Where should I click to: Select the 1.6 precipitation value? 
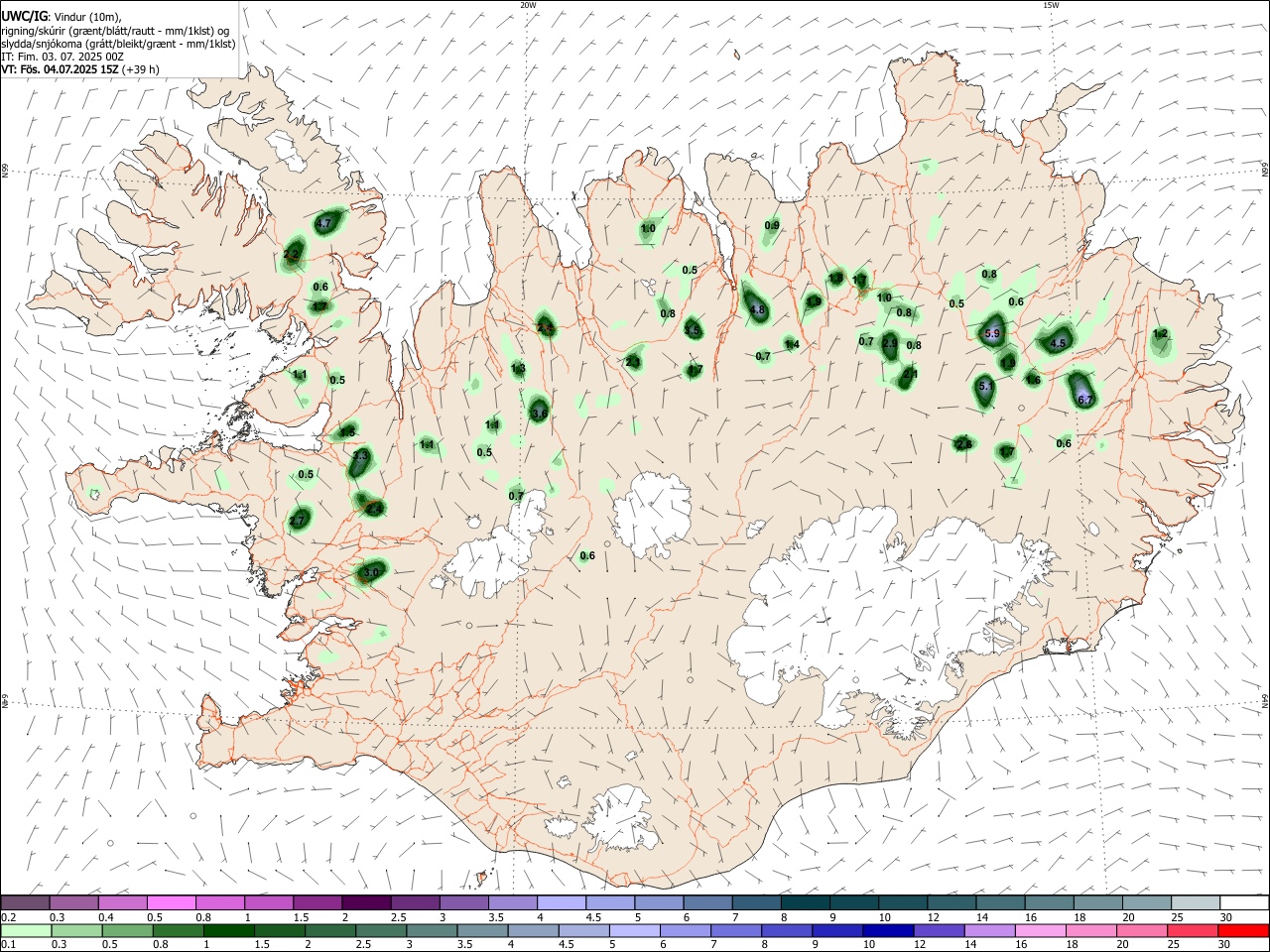point(1033,380)
